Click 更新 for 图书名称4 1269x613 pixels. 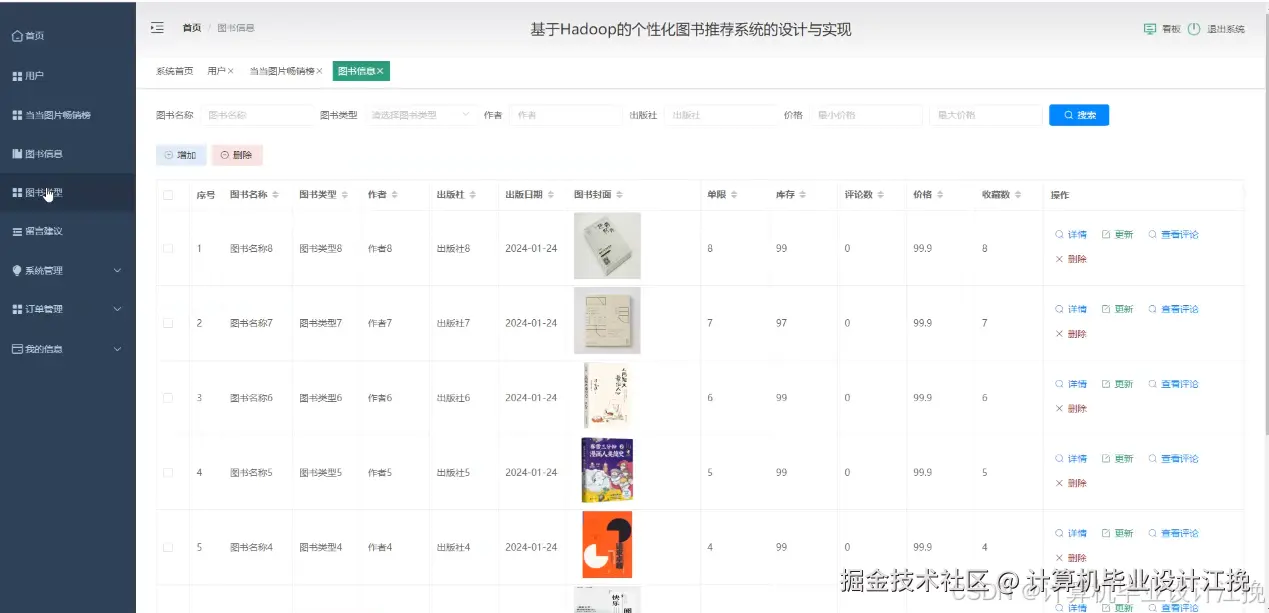click(1118, 533)
